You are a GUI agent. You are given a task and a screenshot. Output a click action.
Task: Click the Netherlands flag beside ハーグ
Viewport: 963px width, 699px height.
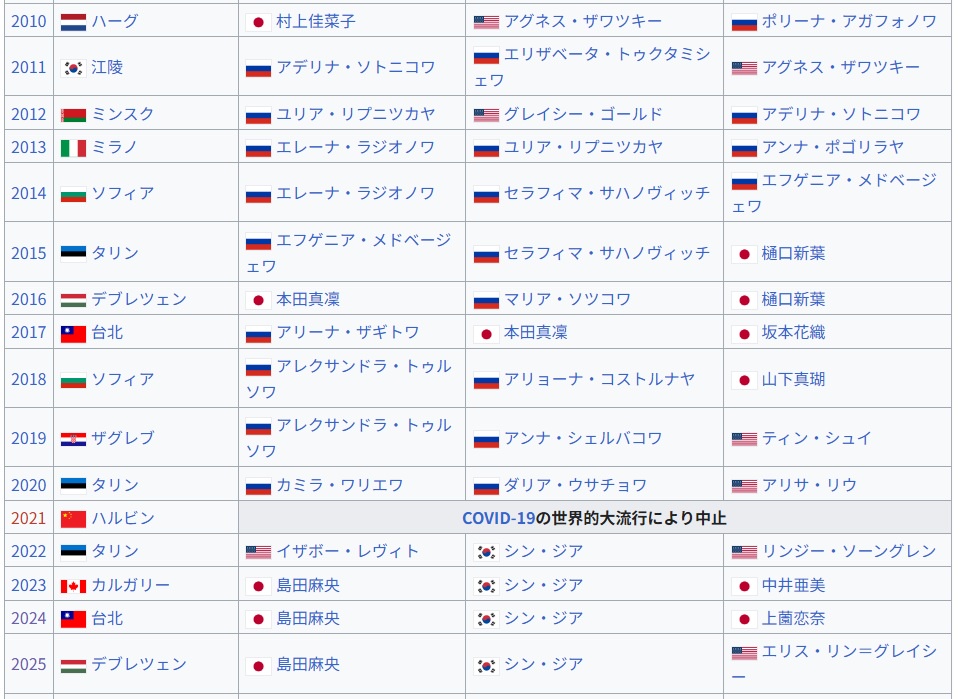[73, 21]
